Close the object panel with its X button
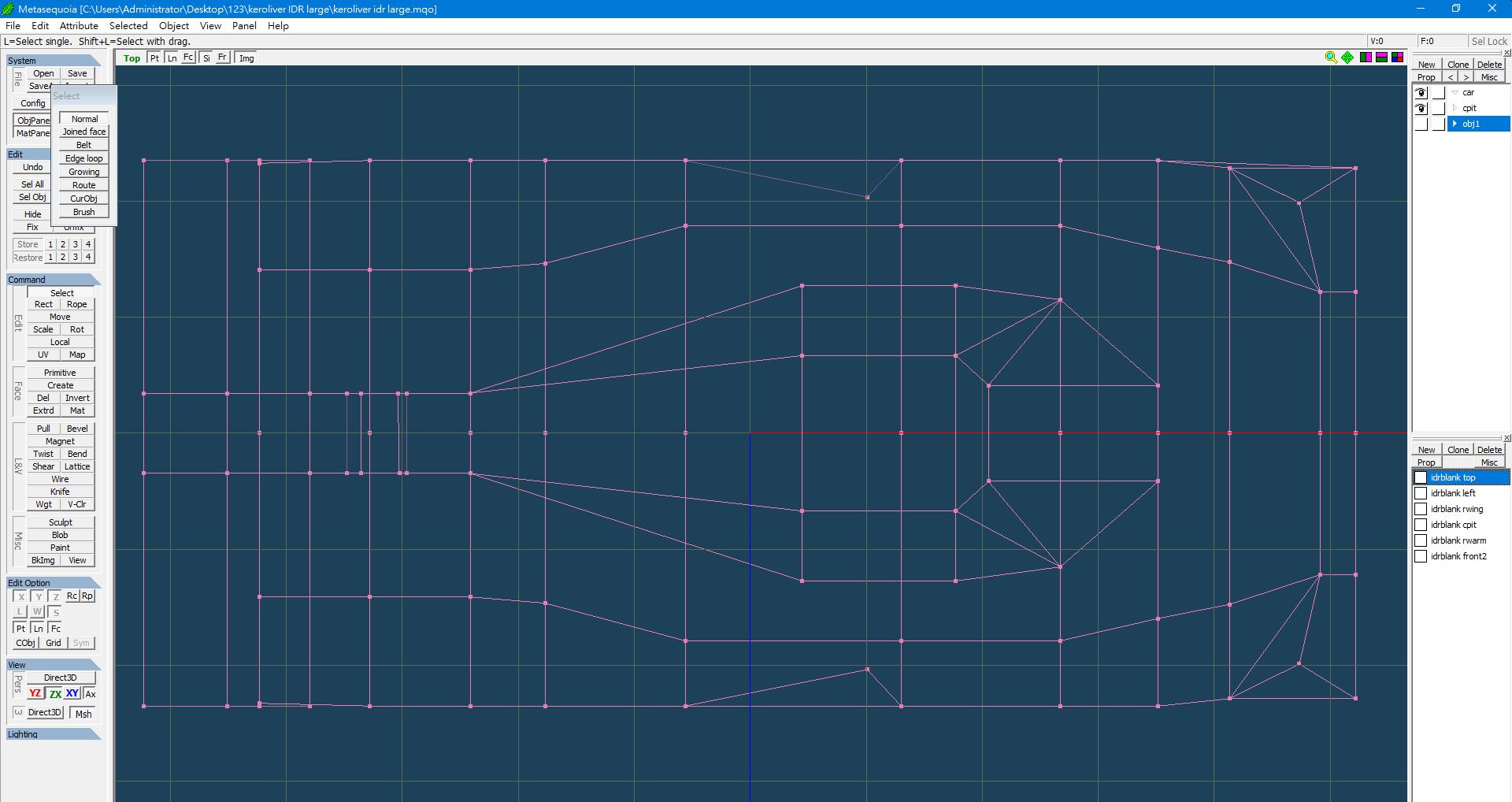The width and height of the screenshot is (1512, 802). 1507,53
